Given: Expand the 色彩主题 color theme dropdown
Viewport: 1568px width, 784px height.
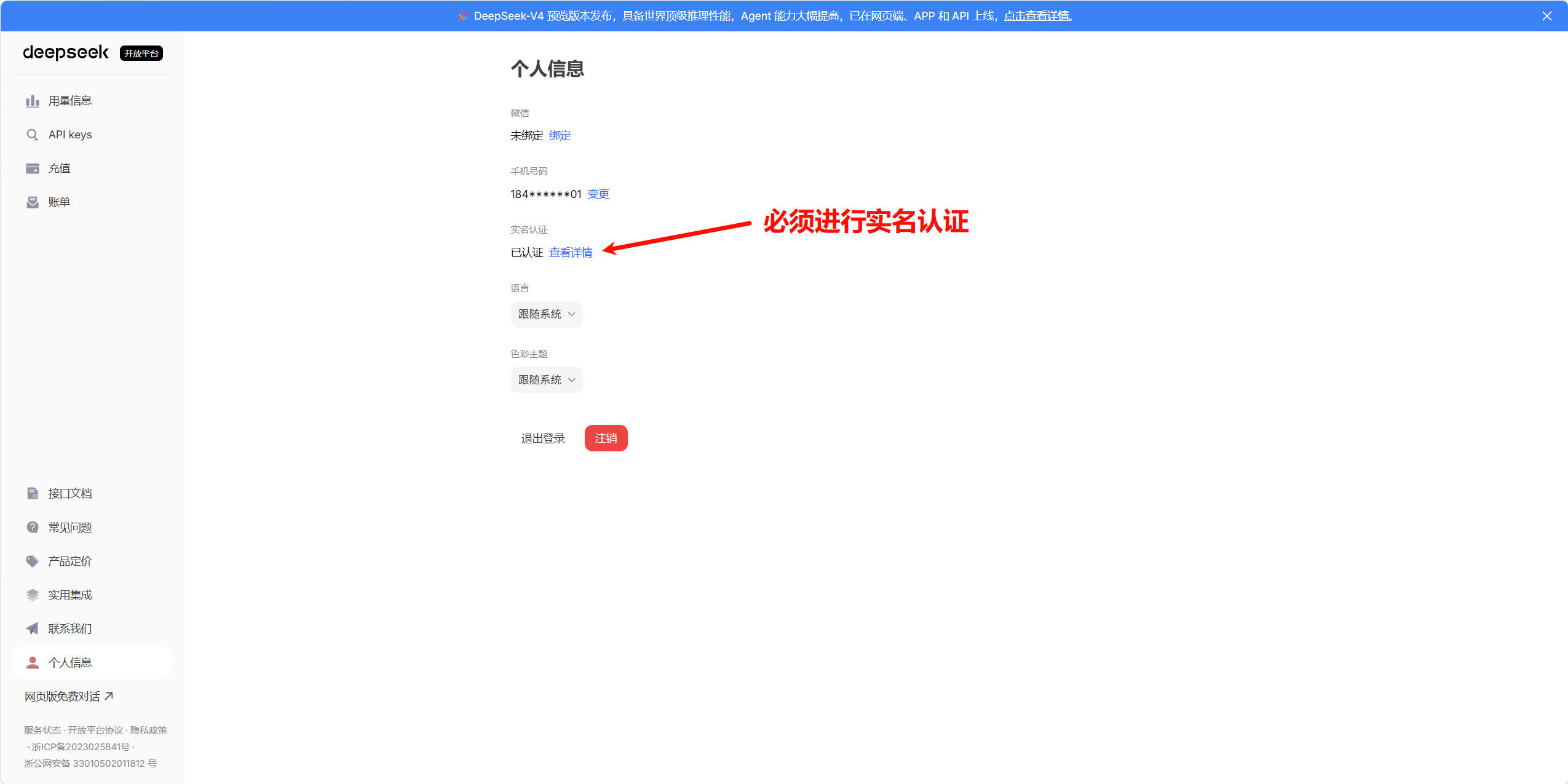Looking at the screenshot, I should (546, 380).
